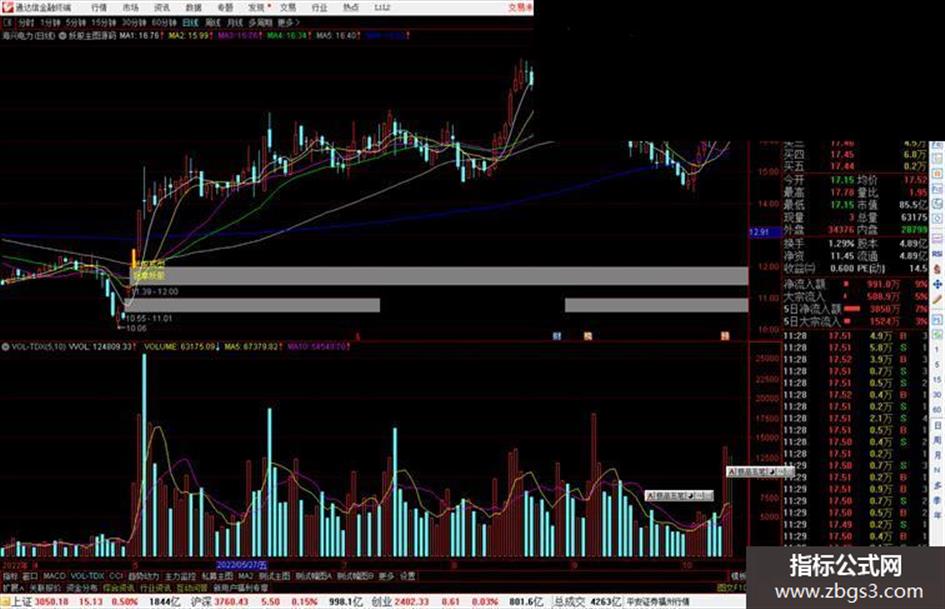Select the 周 period in right sidebar

(937, 441)
